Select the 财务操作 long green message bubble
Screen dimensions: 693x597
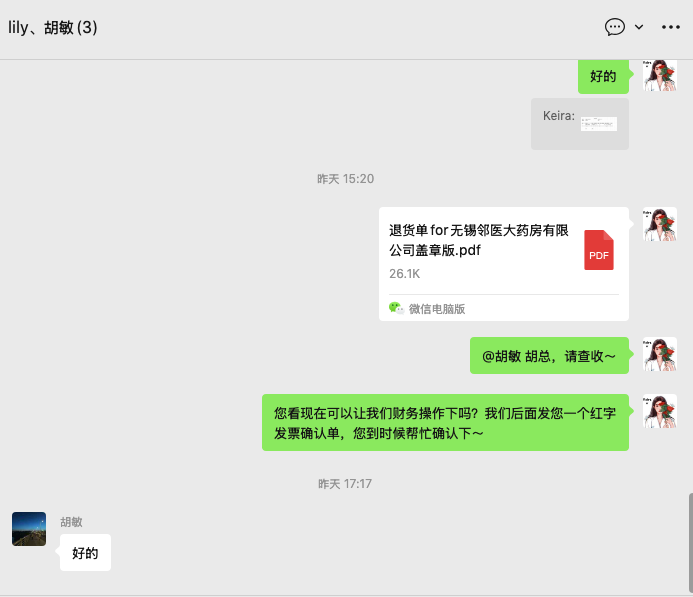(x=445, y=422)
